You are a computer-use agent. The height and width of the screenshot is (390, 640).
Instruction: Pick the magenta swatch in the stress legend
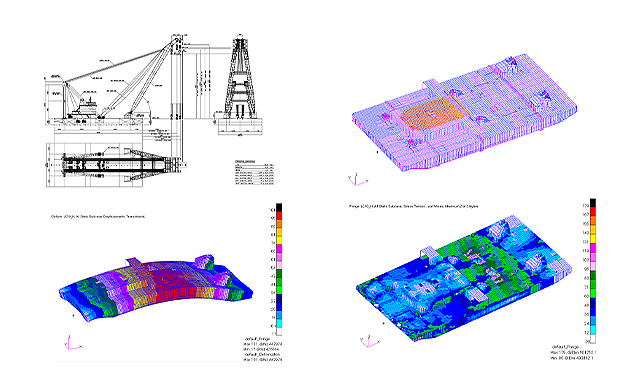click(x=593, y=248)
